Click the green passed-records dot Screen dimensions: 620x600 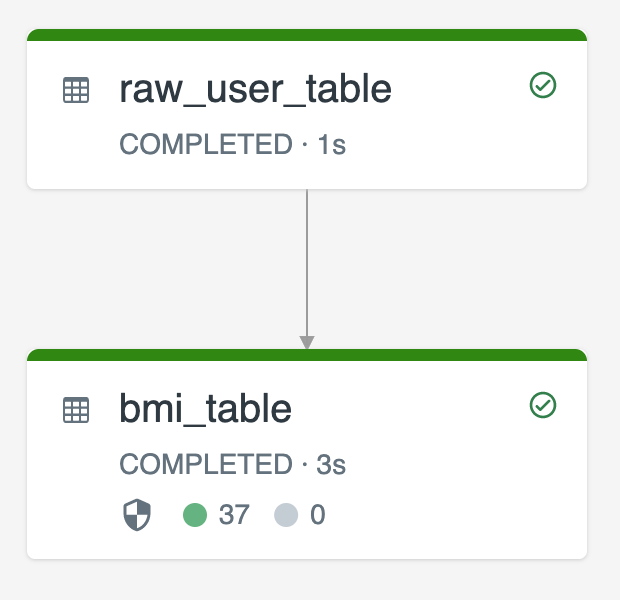pyautogui.click(x=195, y=515)
